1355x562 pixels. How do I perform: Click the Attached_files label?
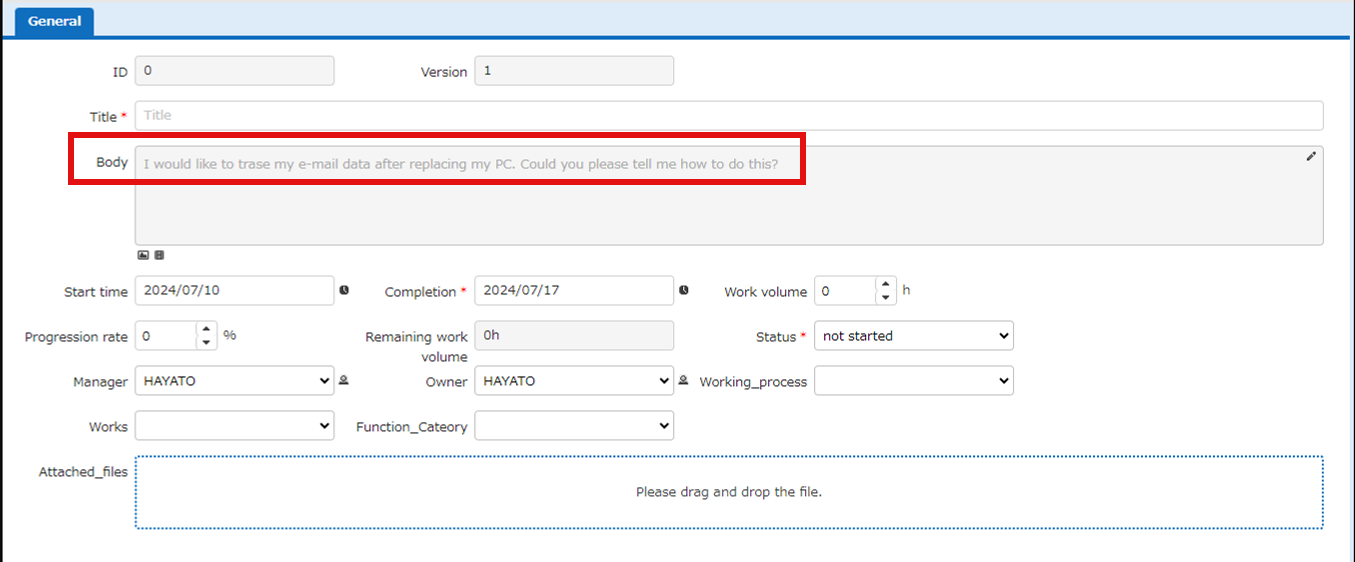(83, 472)
